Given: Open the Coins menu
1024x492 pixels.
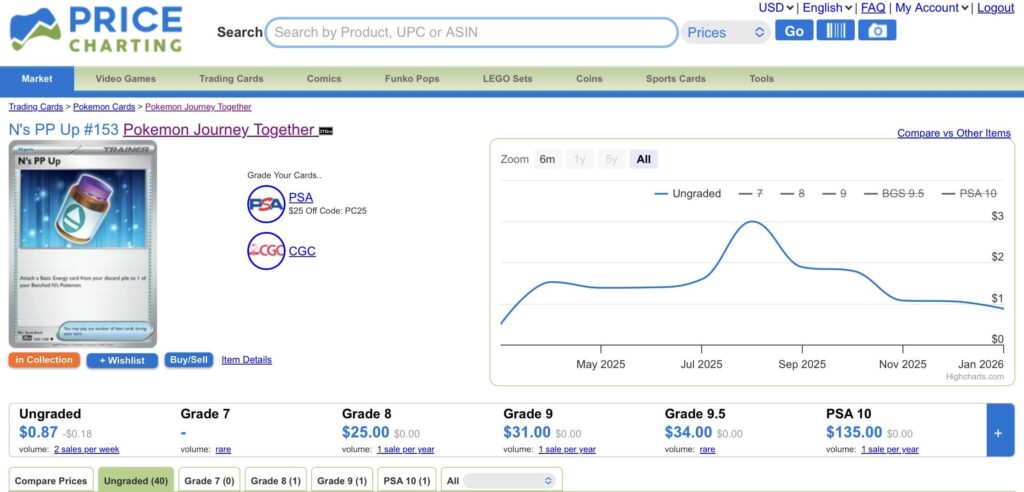Looking at the screenshot, I should [589, 78].
